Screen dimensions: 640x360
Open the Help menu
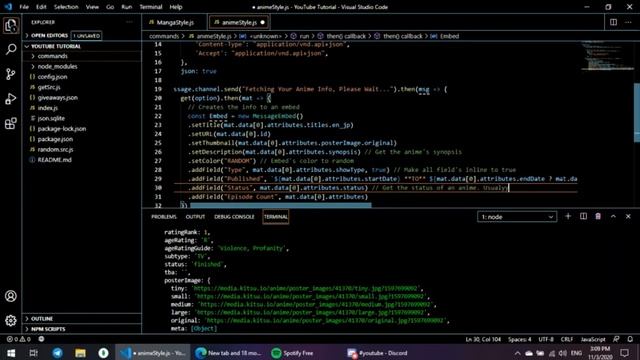(x=176, y=7)
